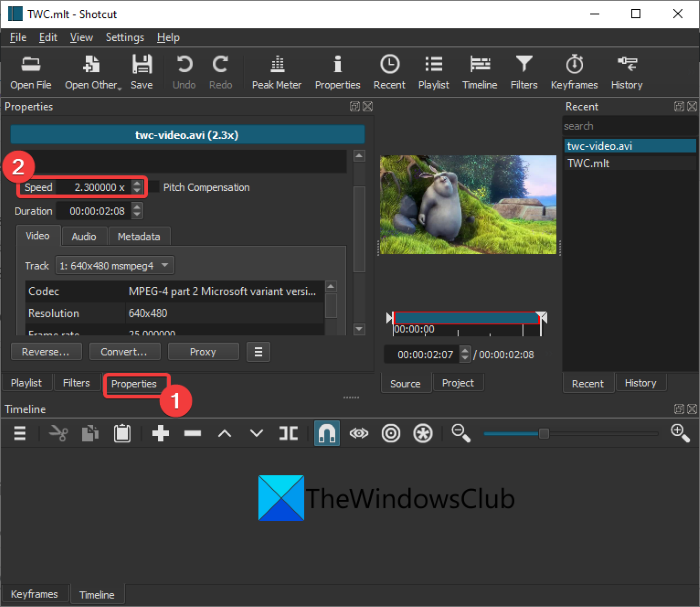Switch to the Metadata tab

tap(139, 237)
